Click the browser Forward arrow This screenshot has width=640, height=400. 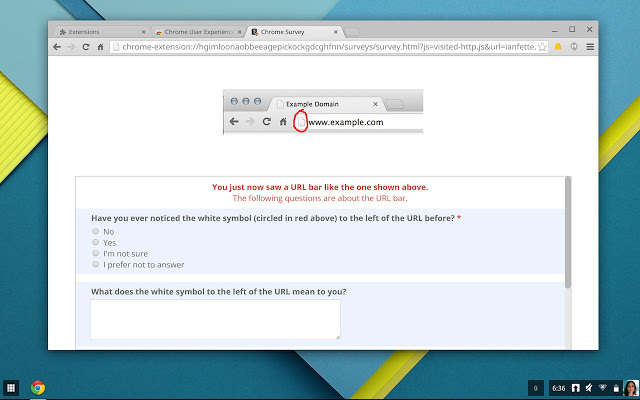[71, 47]
